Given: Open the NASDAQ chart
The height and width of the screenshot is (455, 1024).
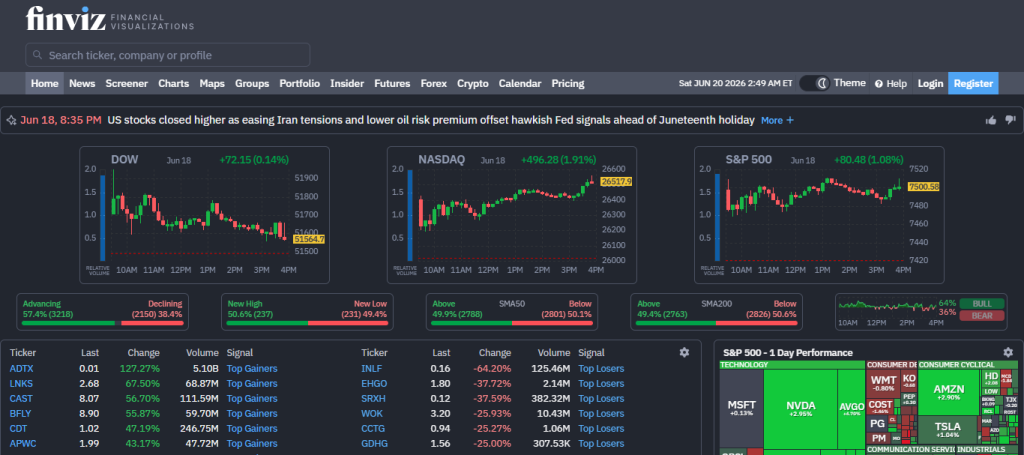Looking at the screenshot, I should pyautogui.click(x=512, y=215).
